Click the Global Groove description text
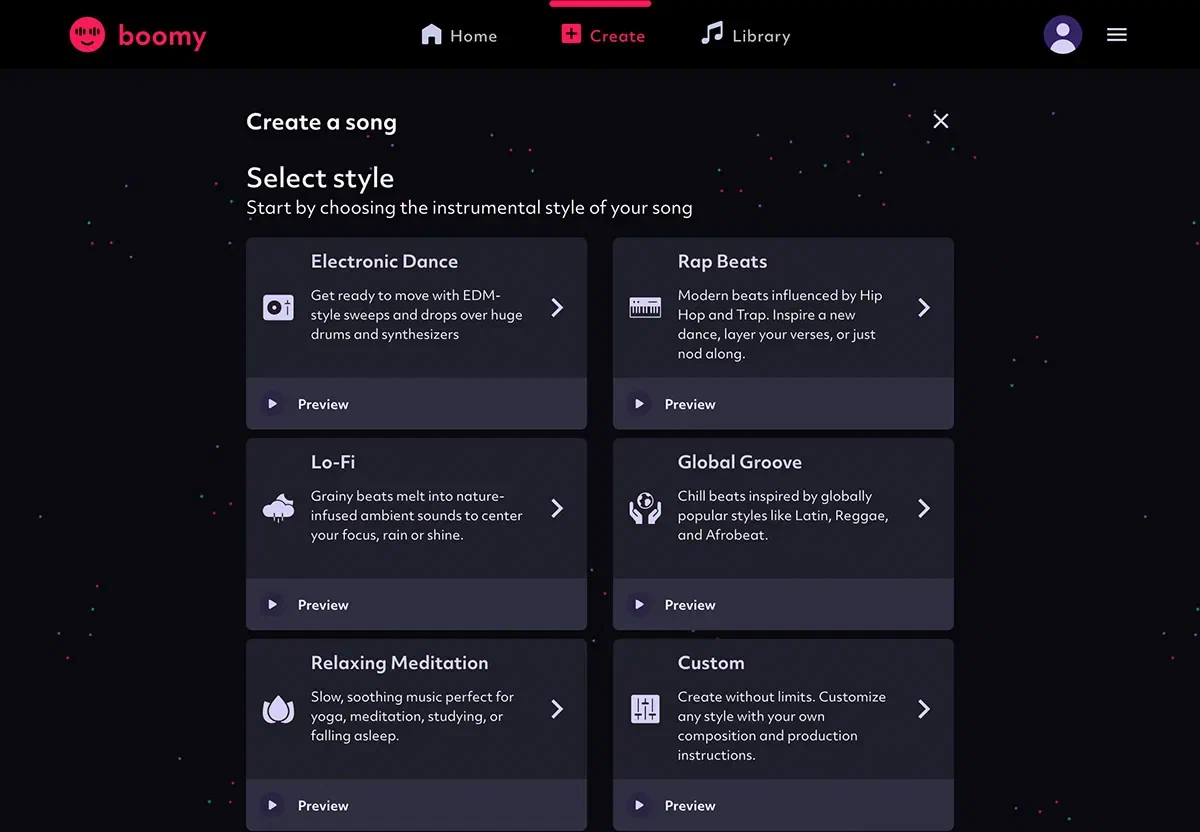Image resolution: width=1200 pixels, height=832 pixels. tap(783, 515)
